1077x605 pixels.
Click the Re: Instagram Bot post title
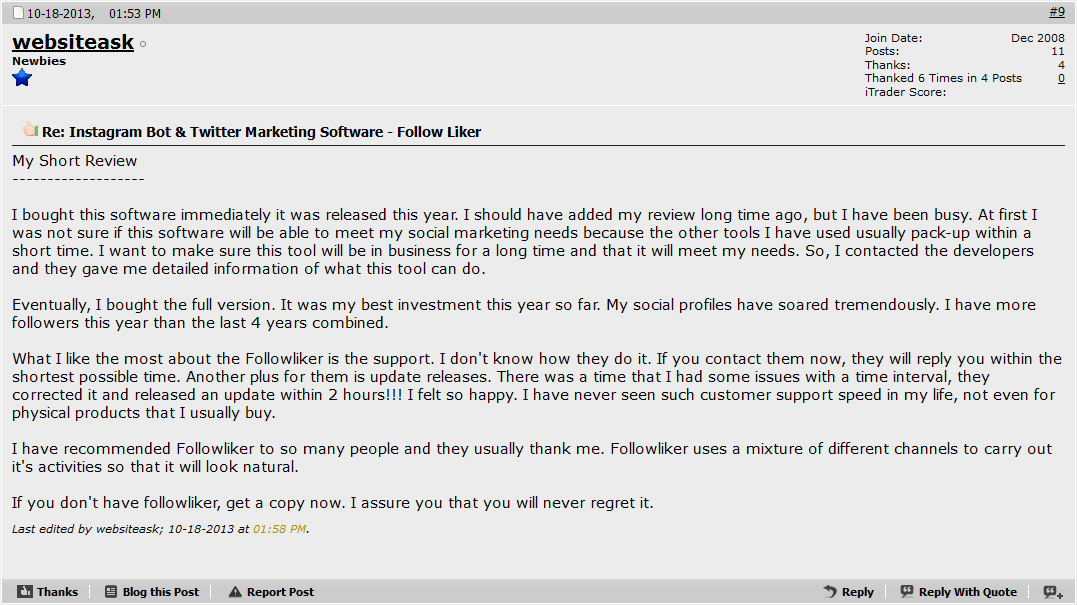tap(261, 132)
